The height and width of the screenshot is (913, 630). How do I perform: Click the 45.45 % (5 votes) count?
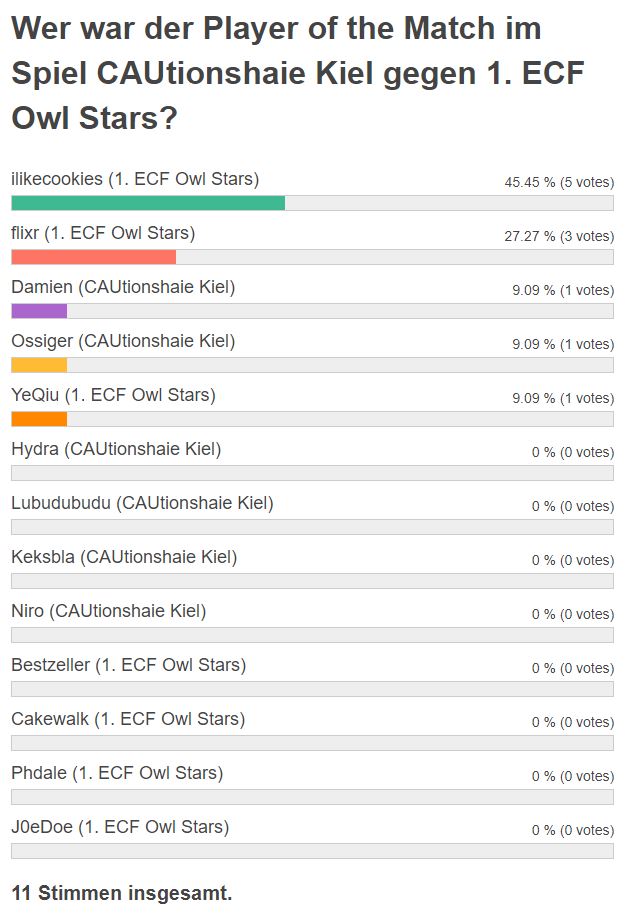[559, 182]
